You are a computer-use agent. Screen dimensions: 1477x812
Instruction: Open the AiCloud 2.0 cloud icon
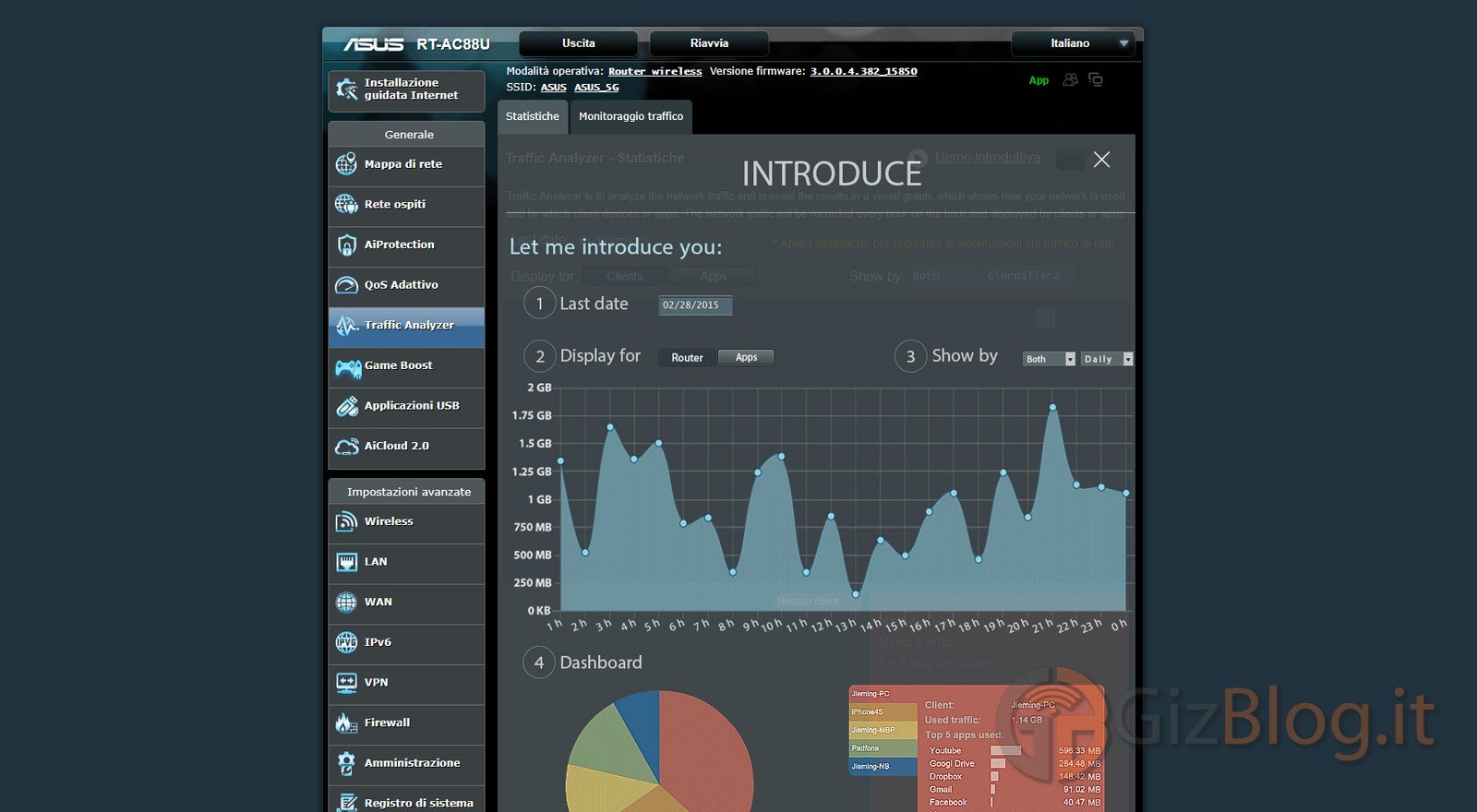click(346, 447)
